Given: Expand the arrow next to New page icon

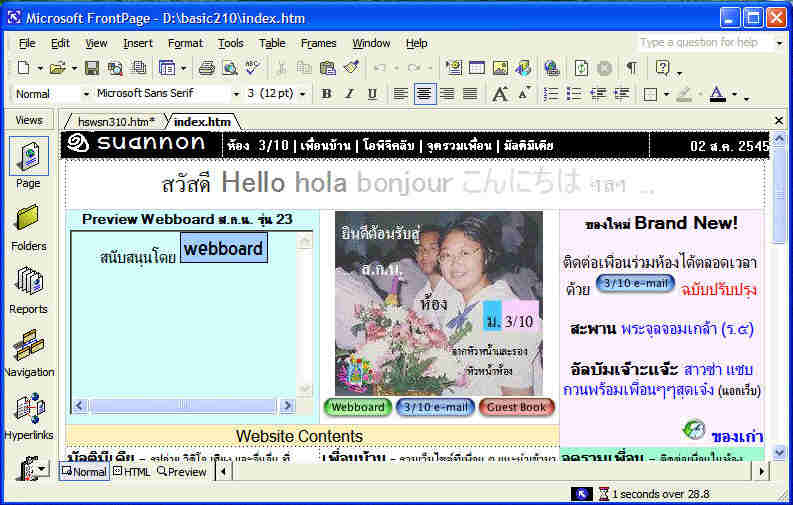Looking at the screenshot, I should click(39, 68).
